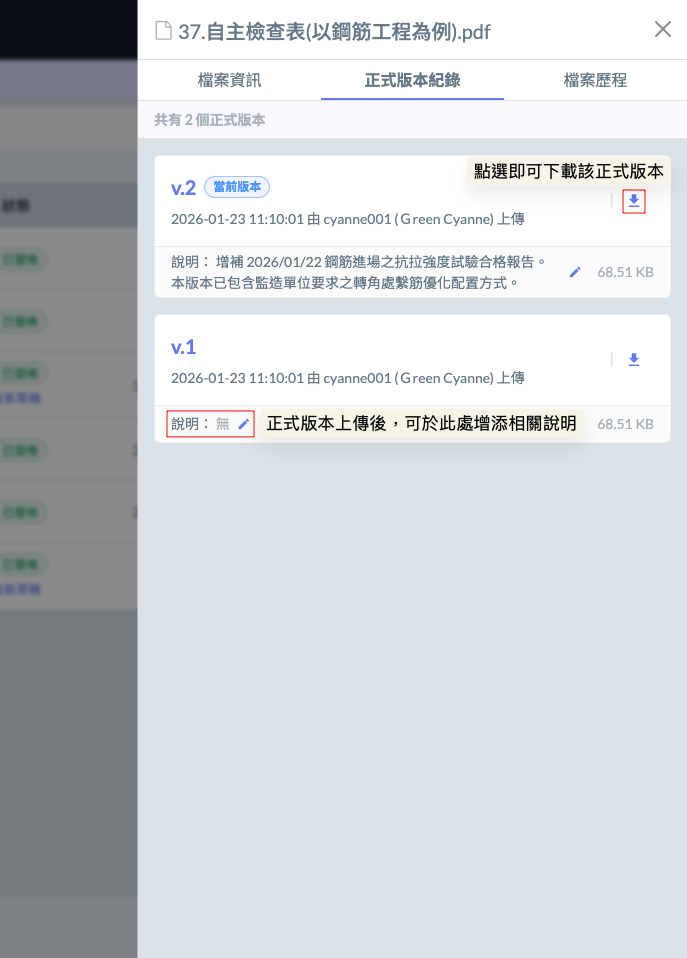687x958 pixels.
Task: Close the file details panel
Action: [662, 30]
